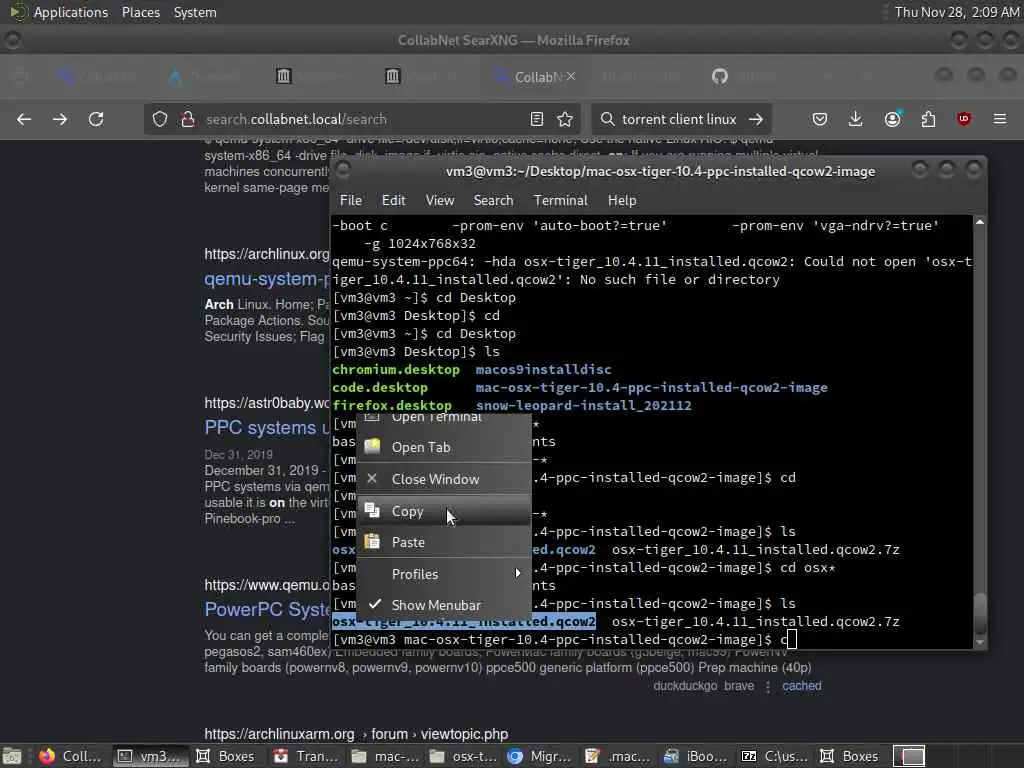The width and height of the screenshot is (1024, 768).
Task: Open the terminal File menu
Action: (351, 200)
